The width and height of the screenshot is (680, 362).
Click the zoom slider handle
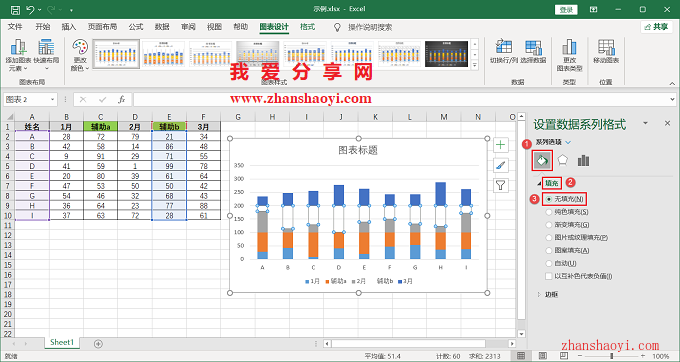point(611,356)
